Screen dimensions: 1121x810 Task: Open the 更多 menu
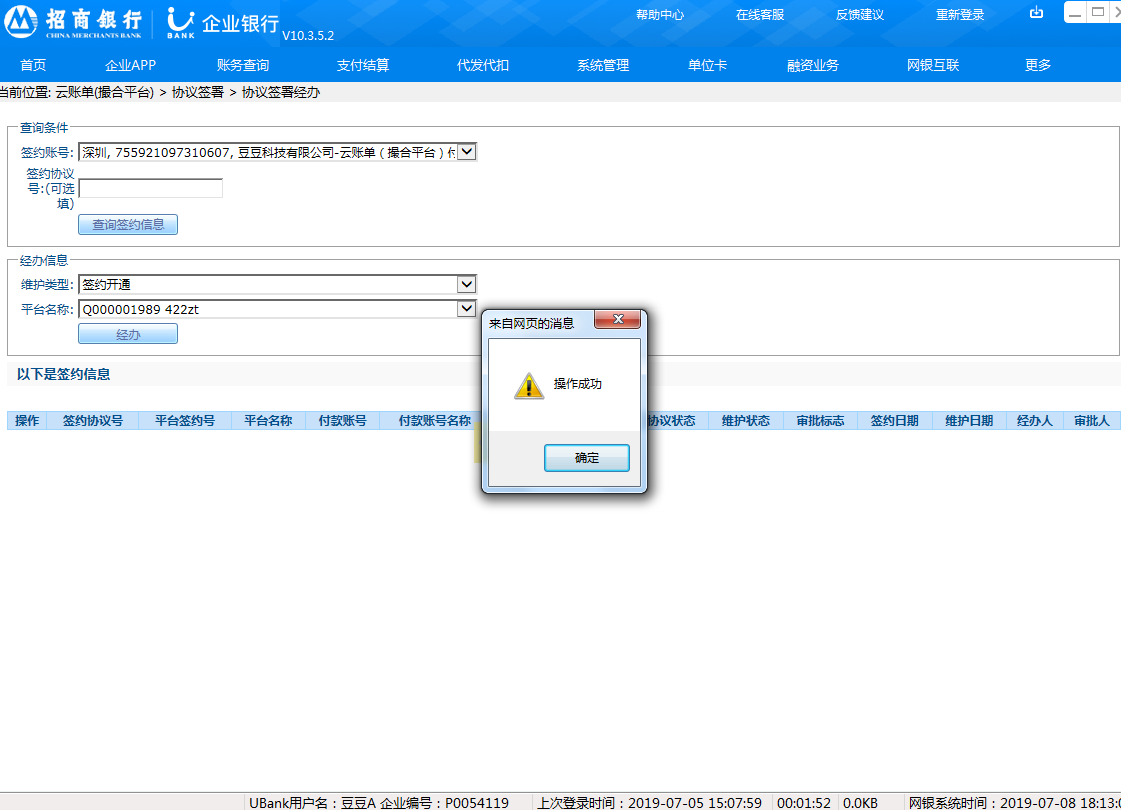[x=1038, y=65]
